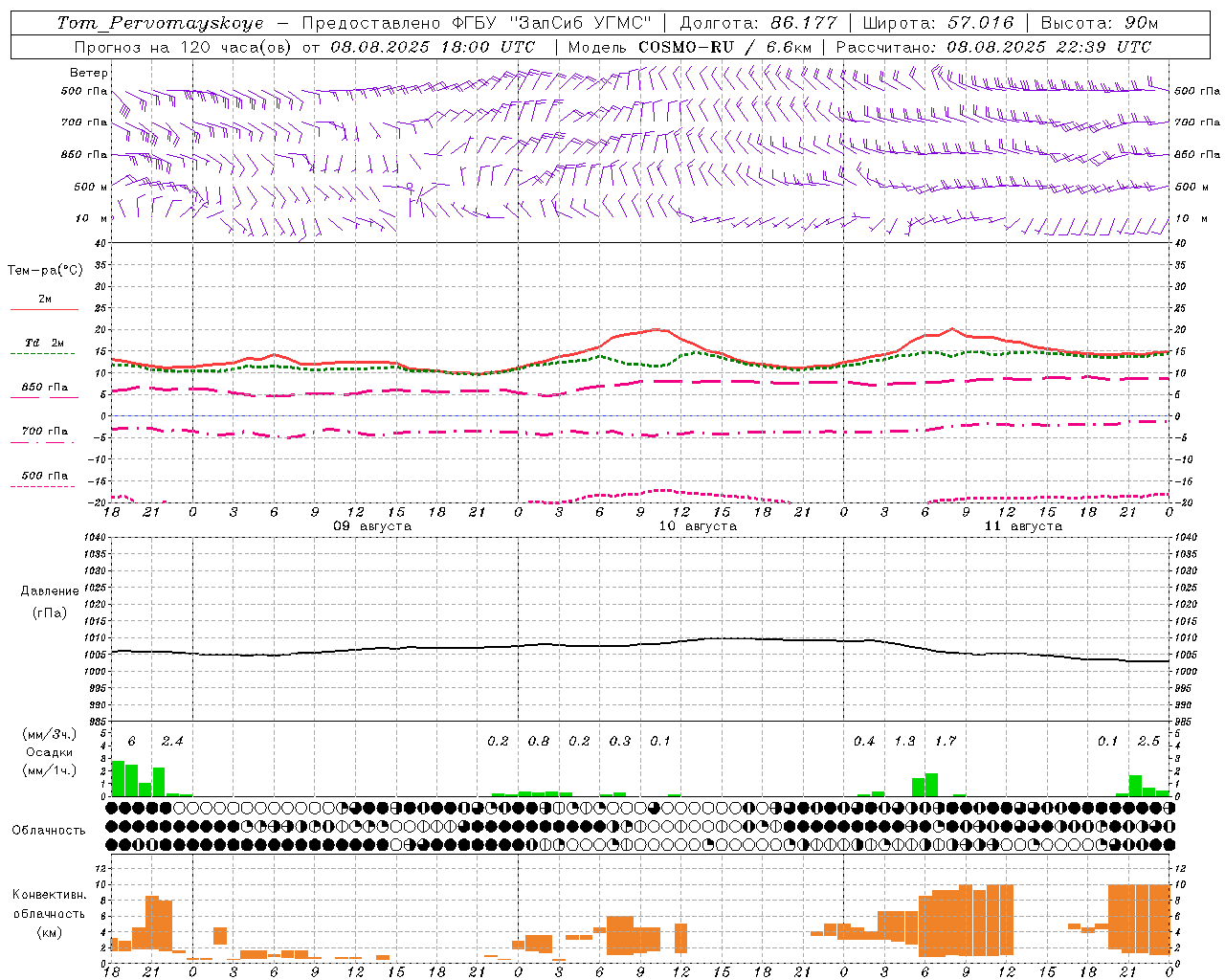Click the 10 августа date label

[698, 526]
